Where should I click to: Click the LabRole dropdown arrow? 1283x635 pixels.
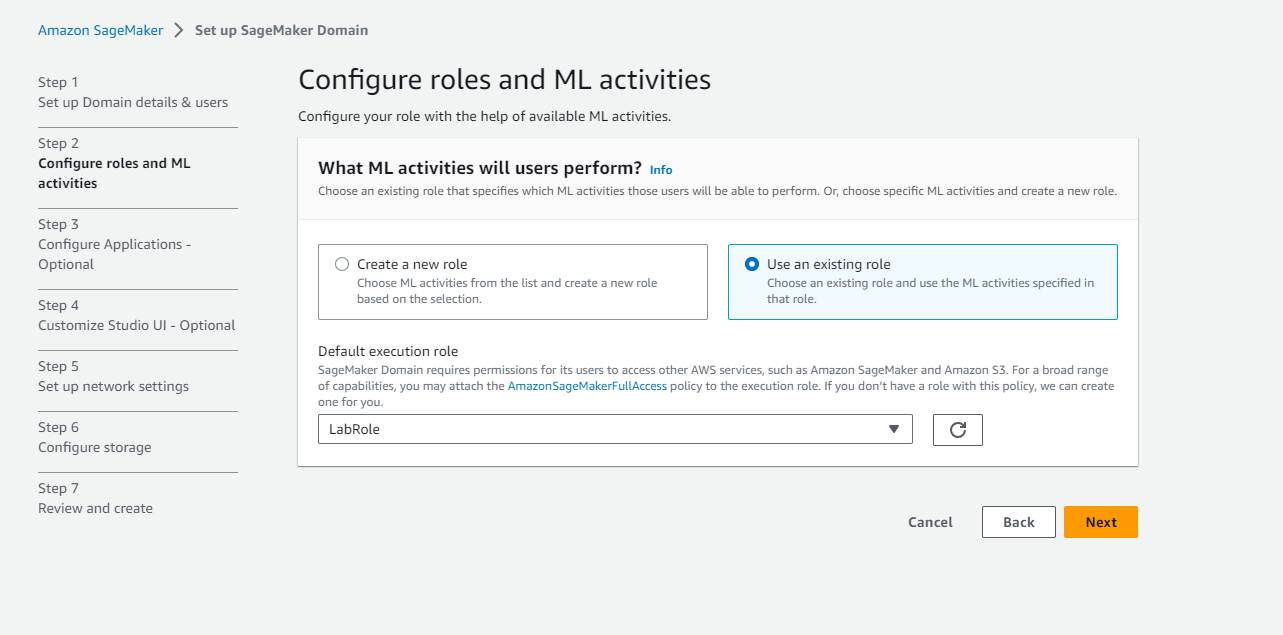894,429
